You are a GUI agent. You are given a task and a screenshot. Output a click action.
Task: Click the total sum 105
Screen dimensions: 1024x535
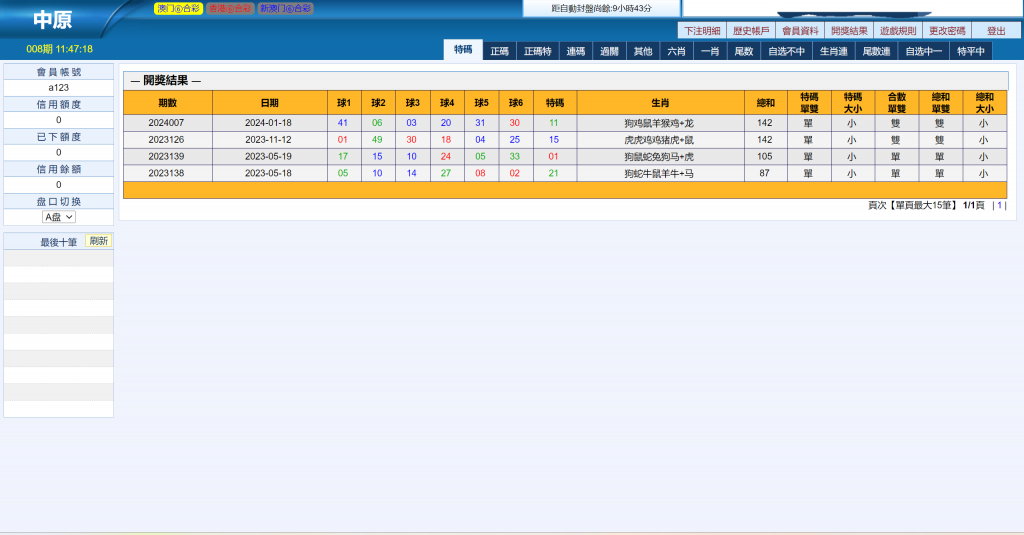click(x=765, y=157)
